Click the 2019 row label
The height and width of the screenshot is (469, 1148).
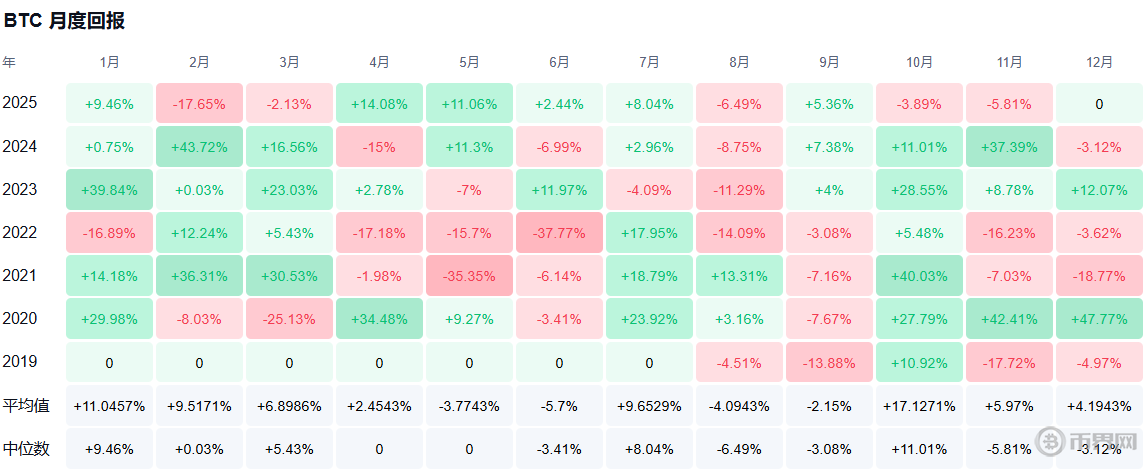[20, 361]
